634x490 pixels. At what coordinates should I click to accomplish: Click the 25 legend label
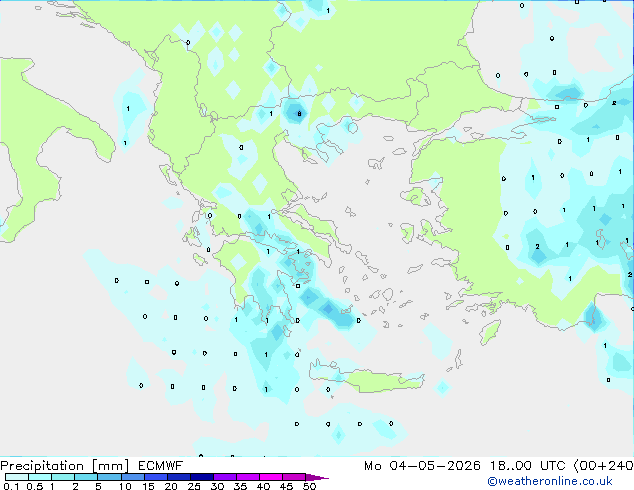tap(194, 486)
